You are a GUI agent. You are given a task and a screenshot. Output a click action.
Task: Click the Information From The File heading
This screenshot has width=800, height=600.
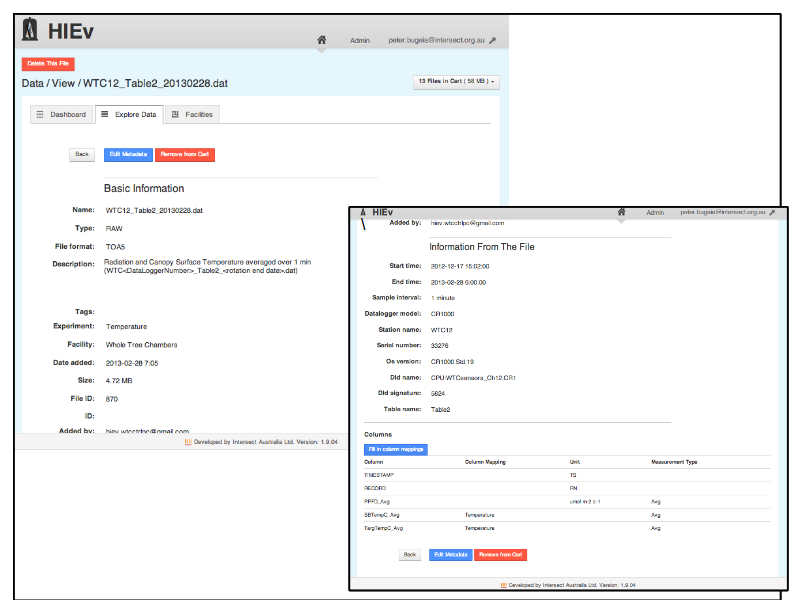(482, 247)
